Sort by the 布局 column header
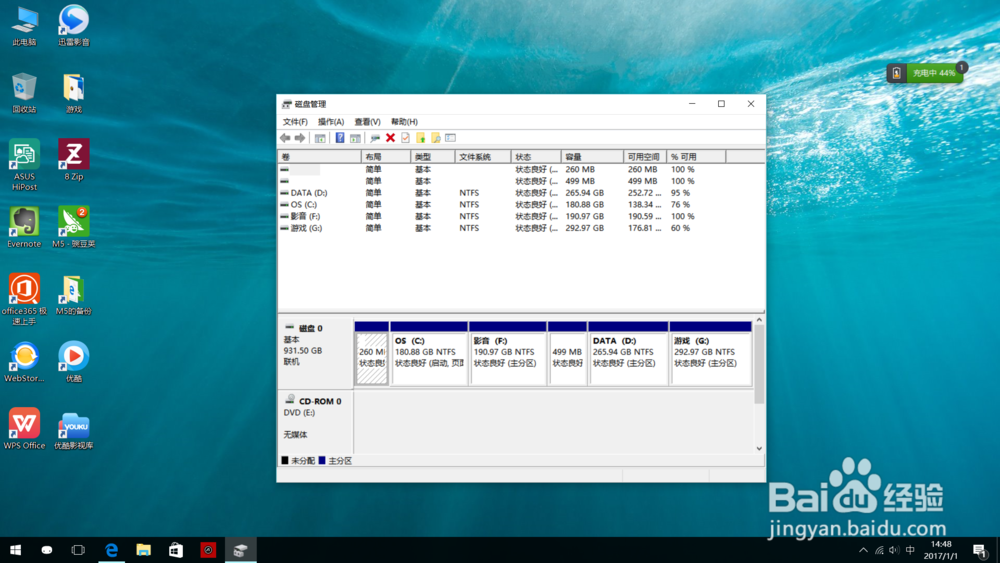The height and width of the screenshot is (563, 1000). tap(386, 157)
